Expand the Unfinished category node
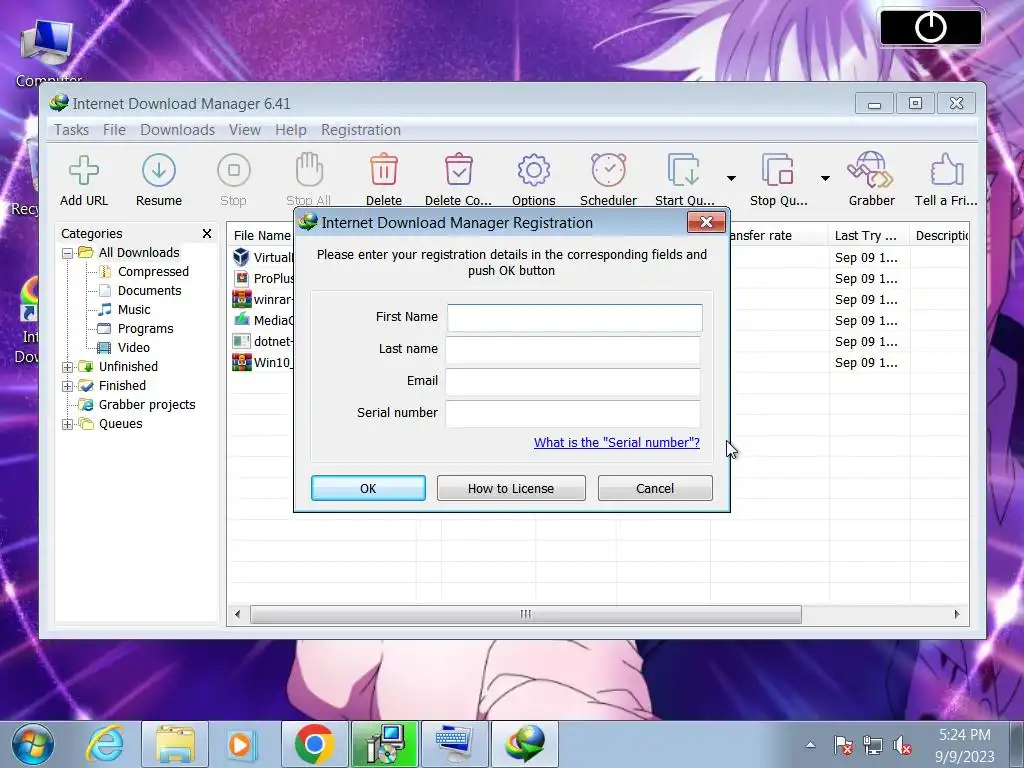This screenshot has width=1024, height=768. click(67, 367)
